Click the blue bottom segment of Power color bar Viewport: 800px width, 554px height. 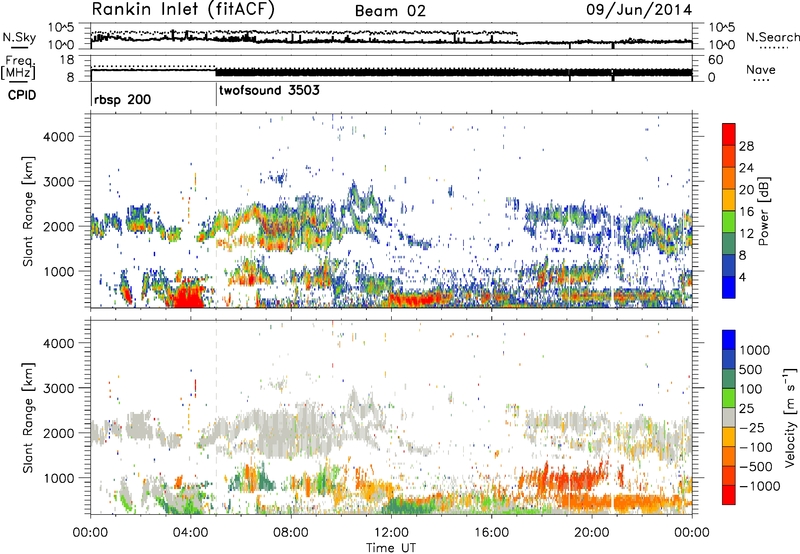(x=729, y=287)
